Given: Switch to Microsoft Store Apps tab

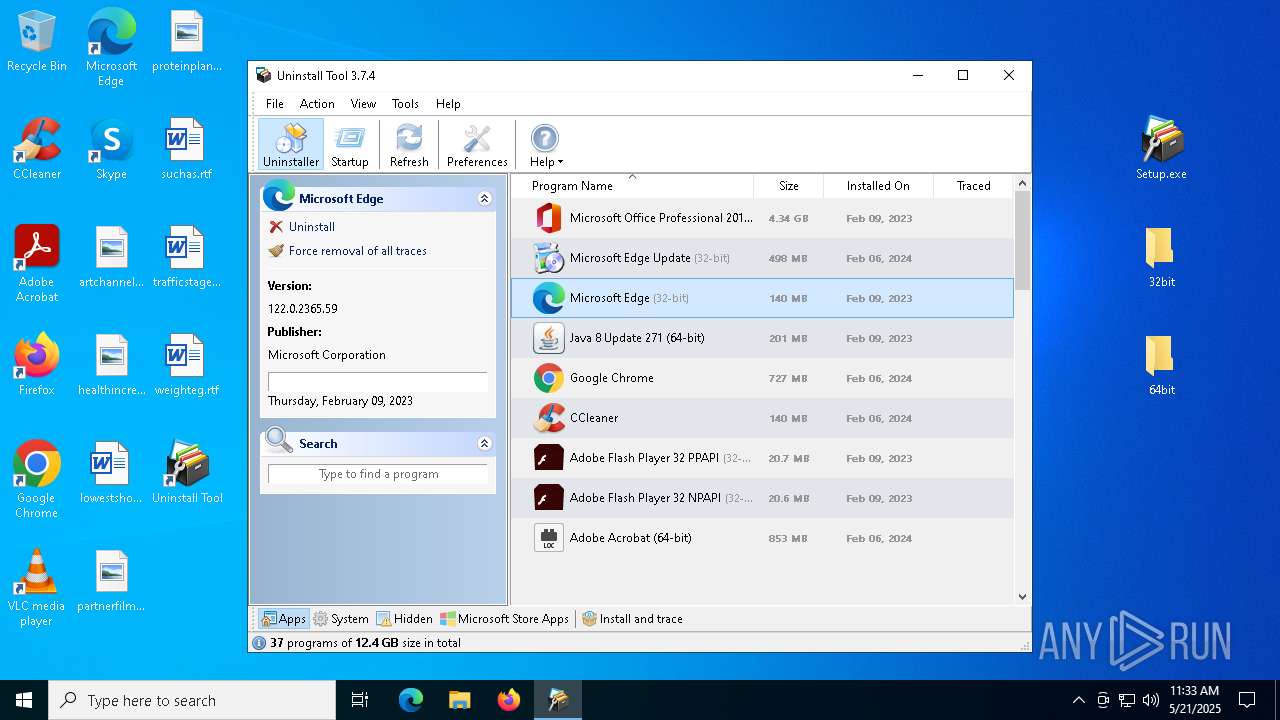Looking at the screenshot, I should point(505,619).
